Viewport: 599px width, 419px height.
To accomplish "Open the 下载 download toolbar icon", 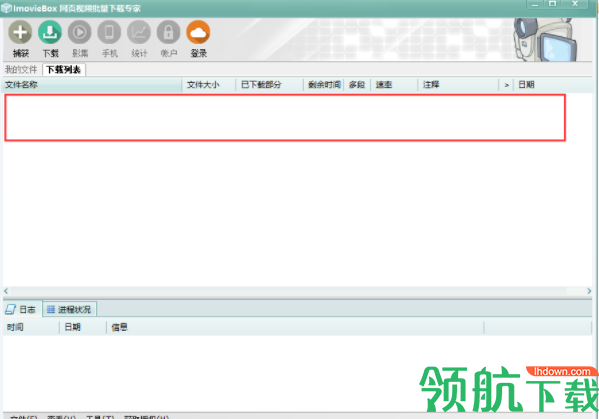I will point(50,32).
